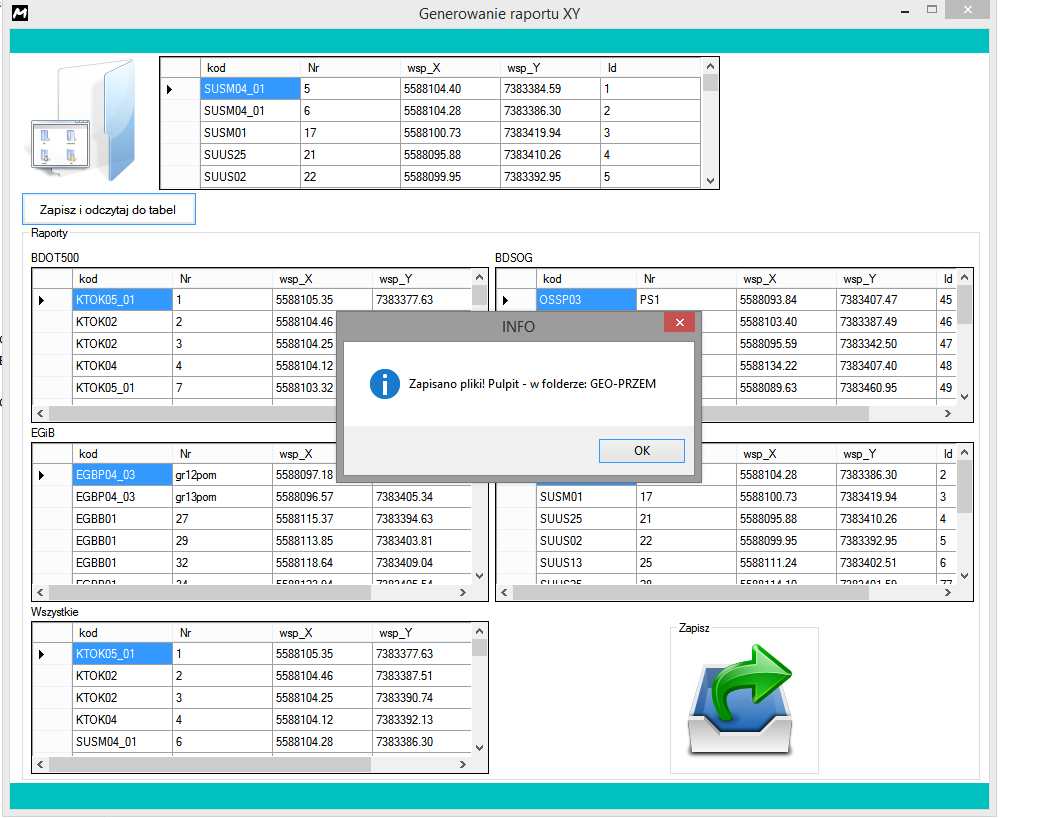Click the top grid's scroll down arrow
1040x818 pixels.
(x=710, y=180)
